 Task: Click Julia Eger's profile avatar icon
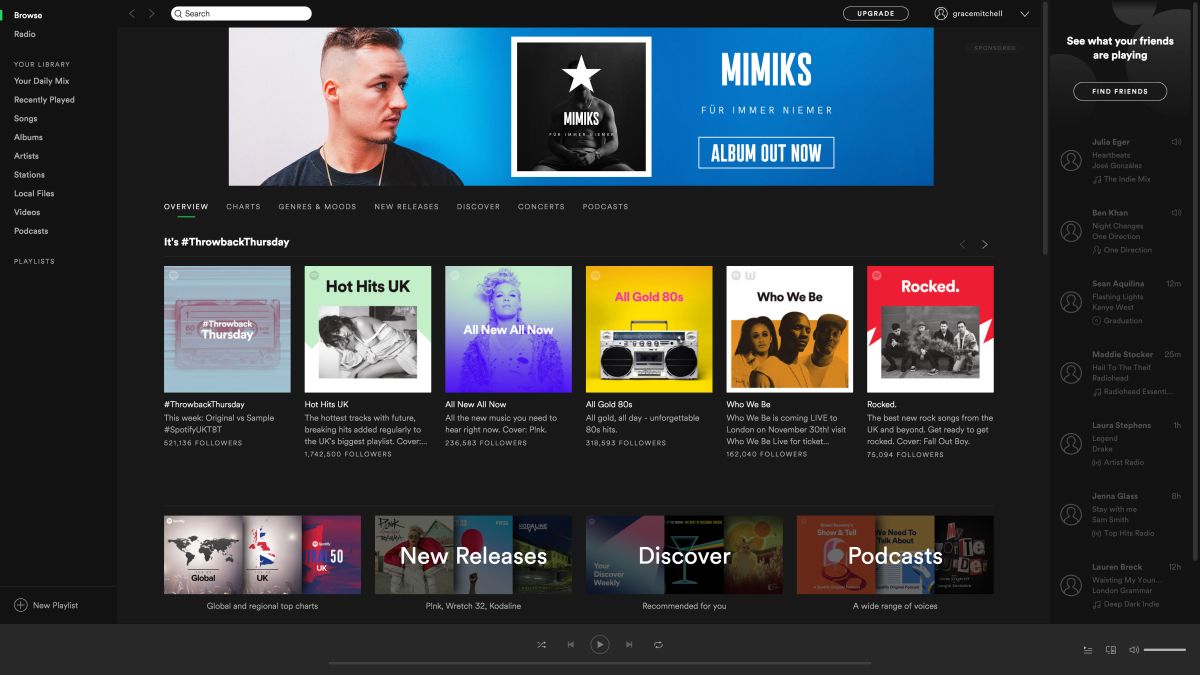[x=1071, y=161]
